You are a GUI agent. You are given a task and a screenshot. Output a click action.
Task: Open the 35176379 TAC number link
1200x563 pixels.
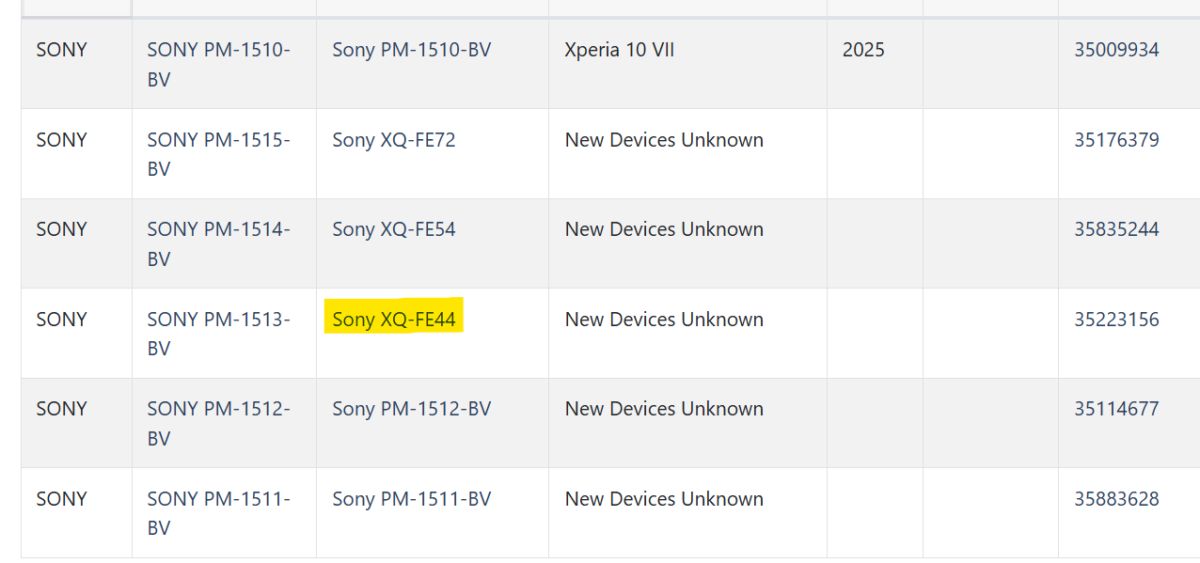tap(1116, 140)
